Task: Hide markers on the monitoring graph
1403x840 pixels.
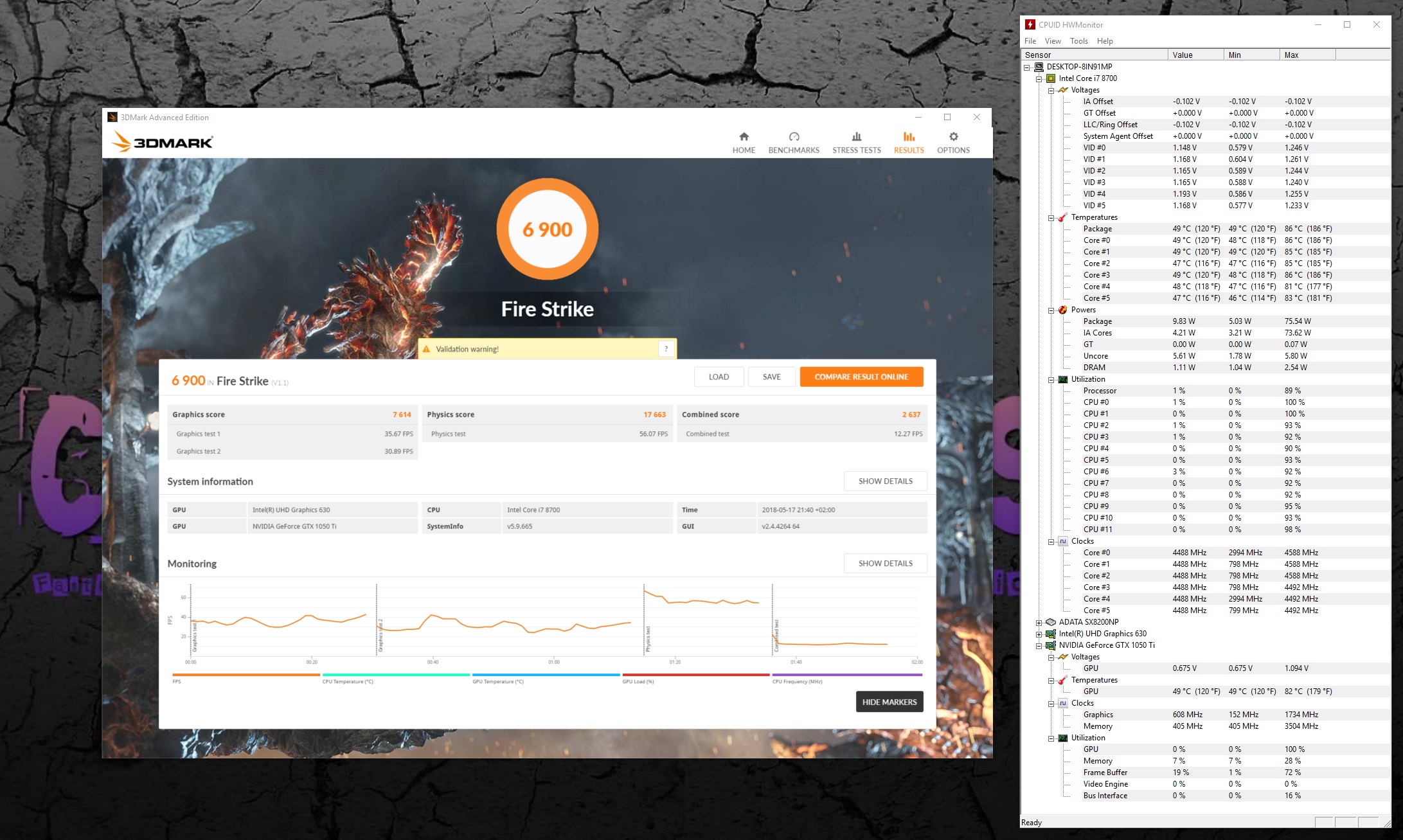Action: point(889,702)
